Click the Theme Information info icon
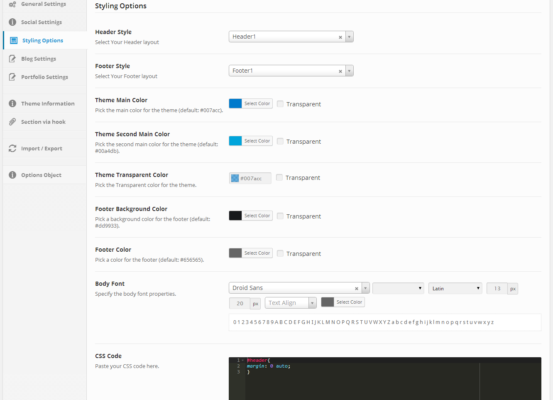This screenshot has width=553, height=400. pyautogui.click(x=12, y=103)
